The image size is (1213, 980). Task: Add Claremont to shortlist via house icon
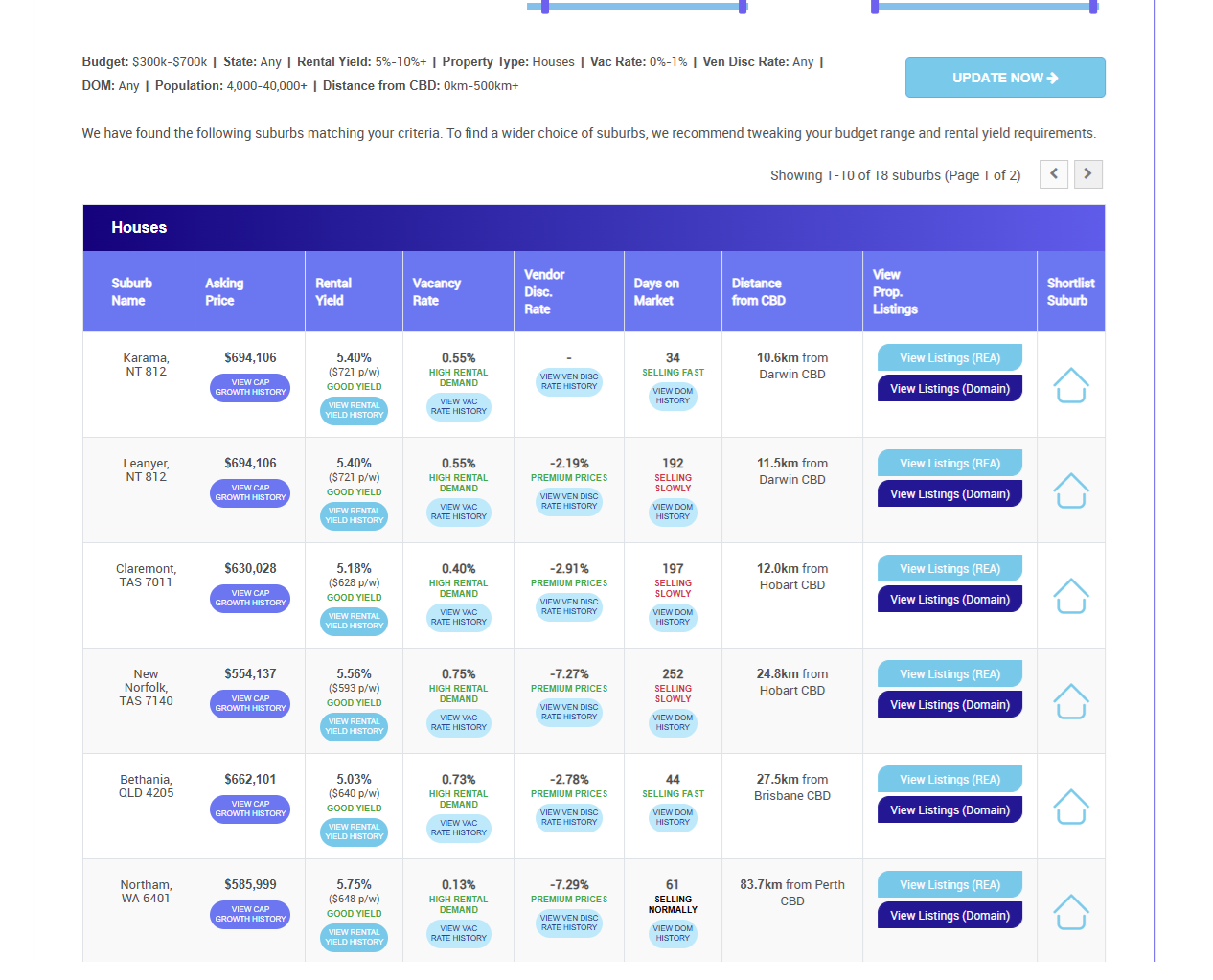tap(1070, 596)
